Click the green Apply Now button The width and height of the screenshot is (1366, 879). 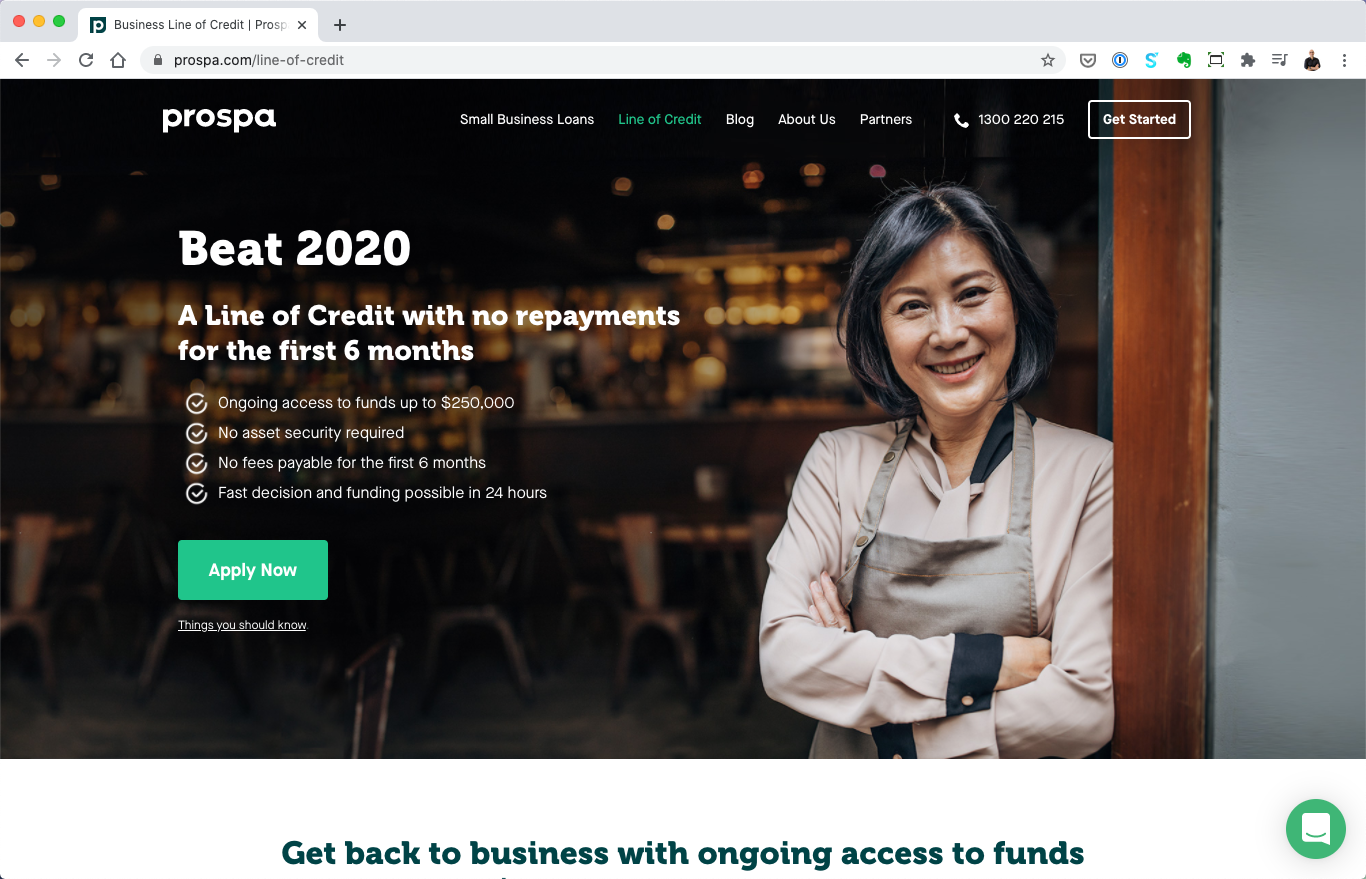tap(253, 570)
